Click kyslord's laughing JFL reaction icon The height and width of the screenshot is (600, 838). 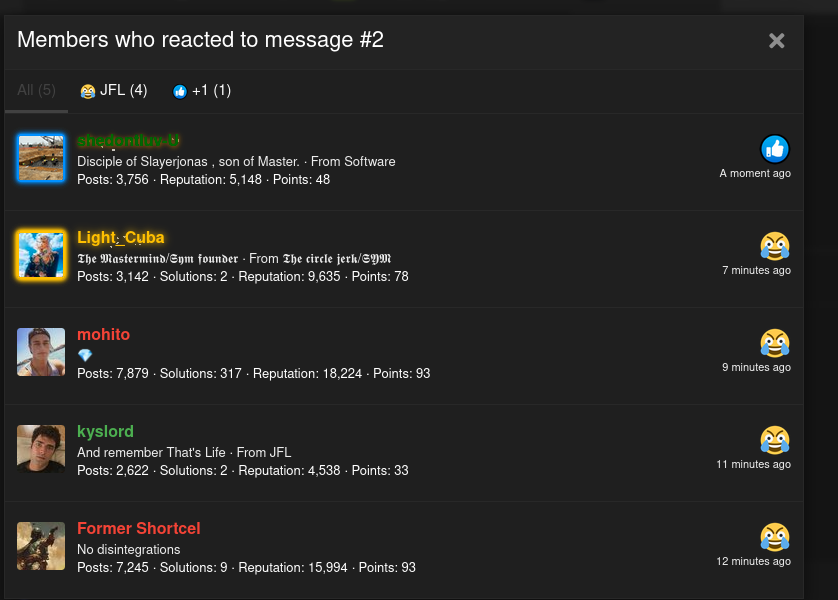(x=775, y=440)
